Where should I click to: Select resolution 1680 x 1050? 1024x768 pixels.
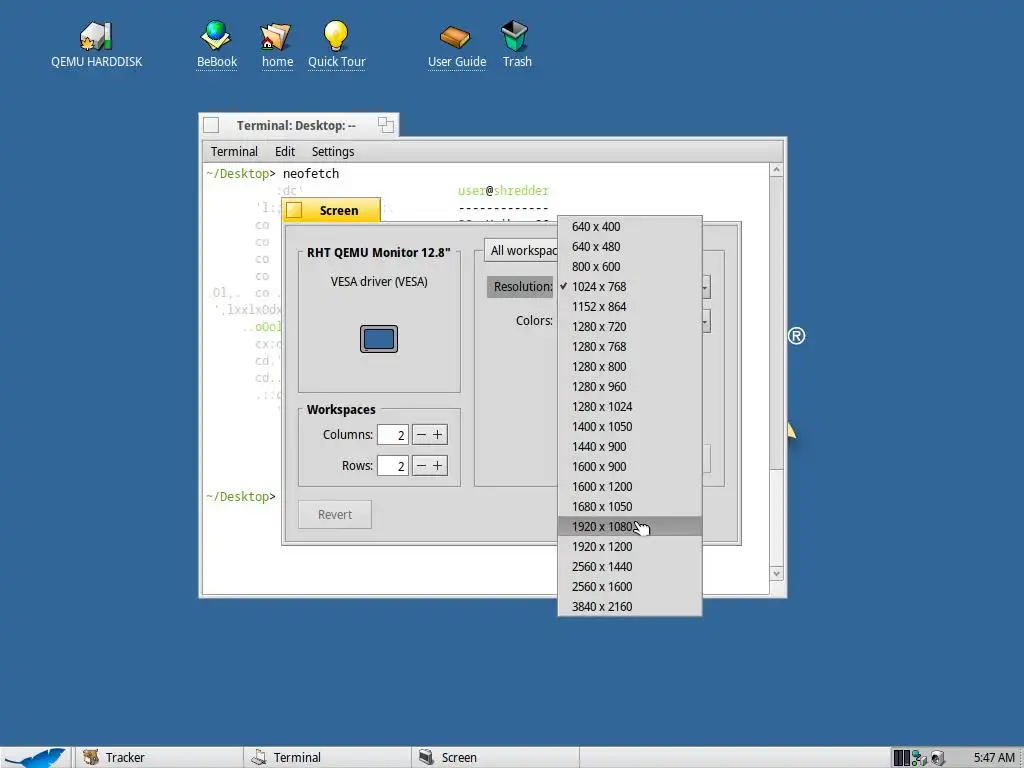pyautogui.click(x=630, y=506)
